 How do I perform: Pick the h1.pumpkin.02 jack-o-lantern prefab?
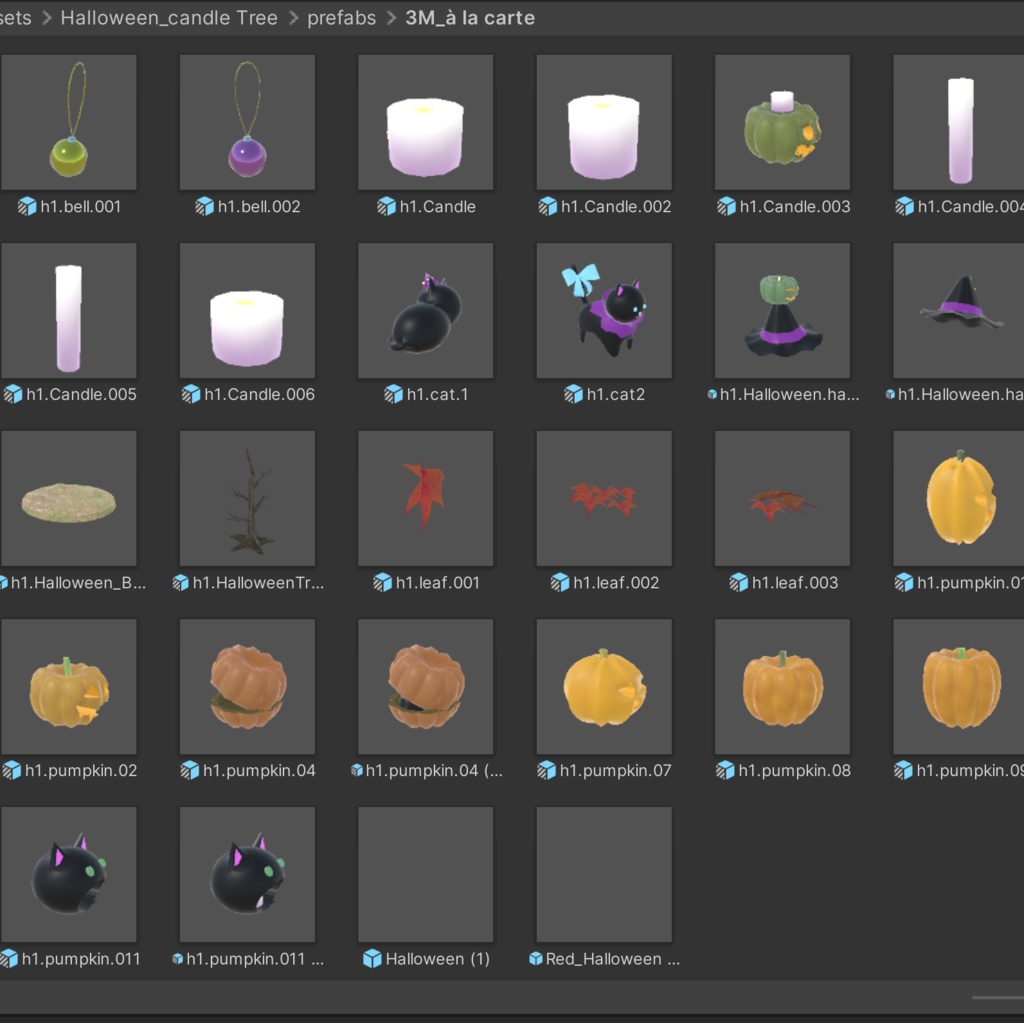[69, 687]
